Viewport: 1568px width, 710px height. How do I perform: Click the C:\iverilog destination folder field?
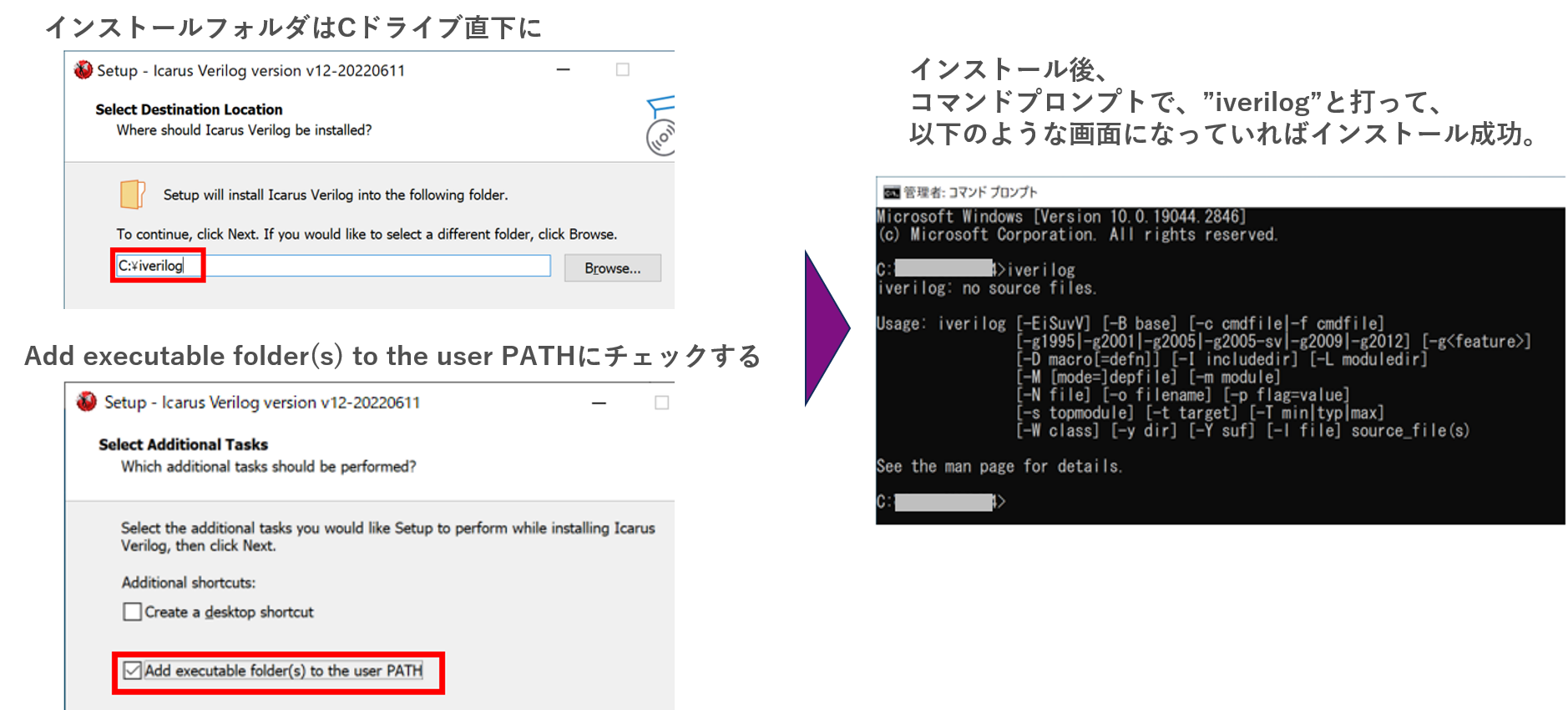[x=332, y=266]
